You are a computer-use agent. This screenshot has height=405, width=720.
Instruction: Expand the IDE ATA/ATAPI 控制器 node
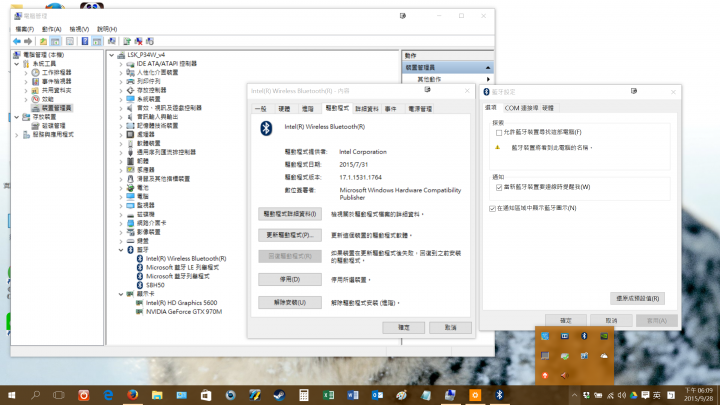(121, 64)
